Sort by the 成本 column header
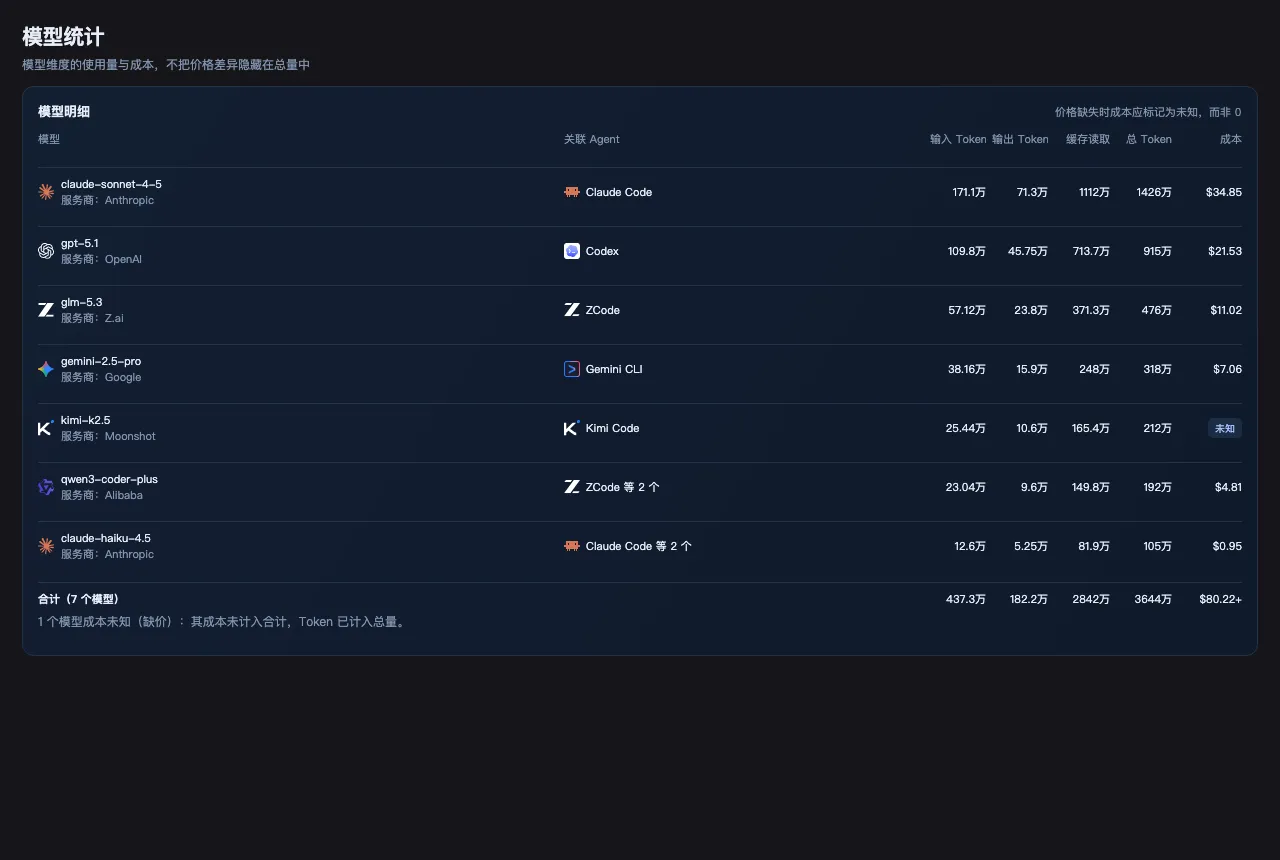Image resolution: width=1280 pixels, height=860 pixels. click(x=1231, y=139)
